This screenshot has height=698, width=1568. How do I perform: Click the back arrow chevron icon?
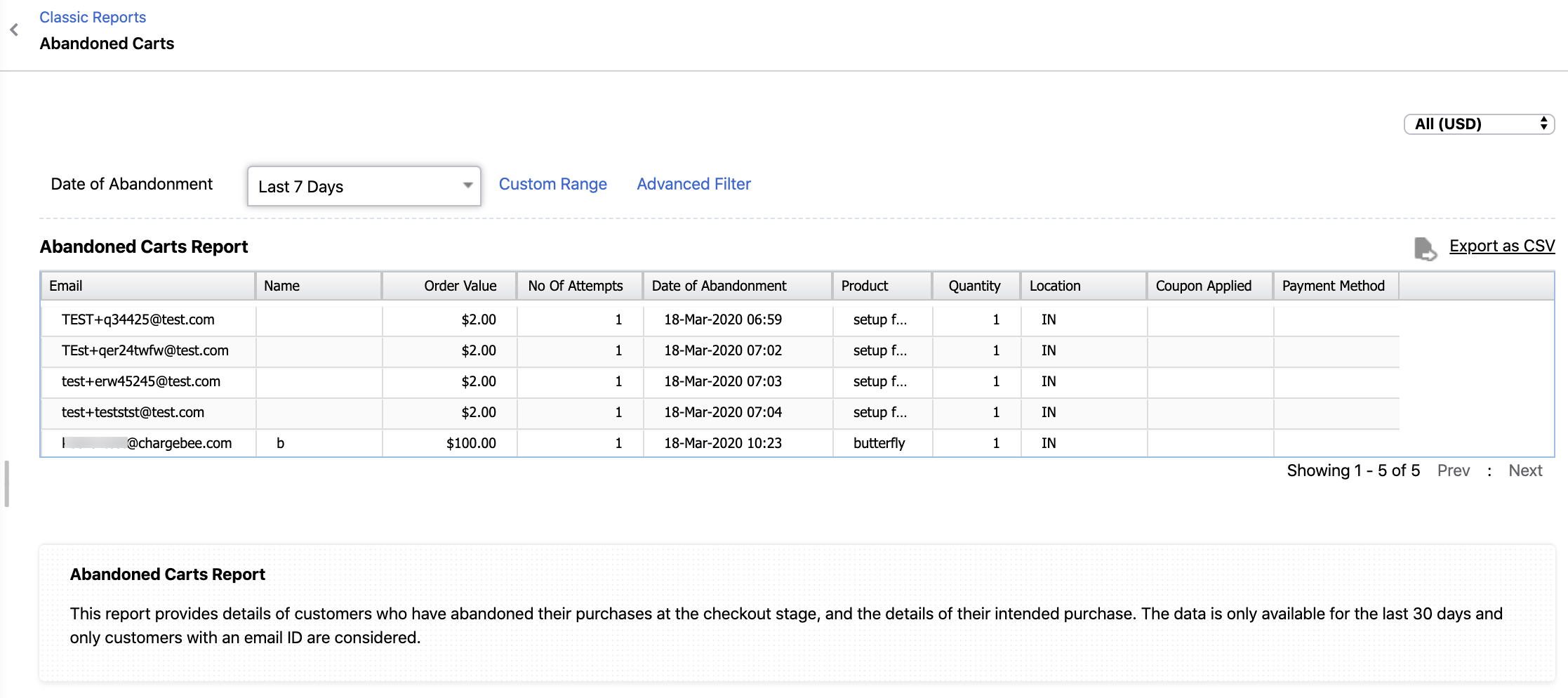click(x=14, y=29)
